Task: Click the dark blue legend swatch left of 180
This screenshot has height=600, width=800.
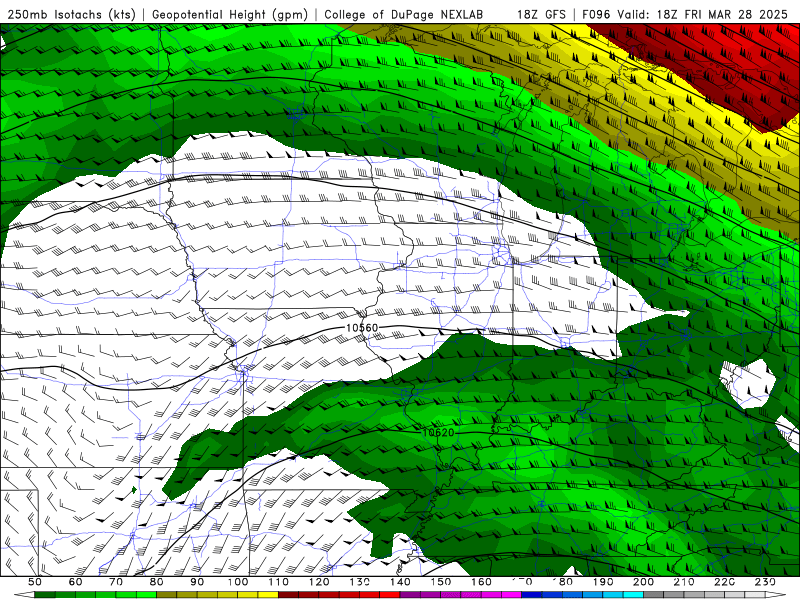Action: [531, 595]
